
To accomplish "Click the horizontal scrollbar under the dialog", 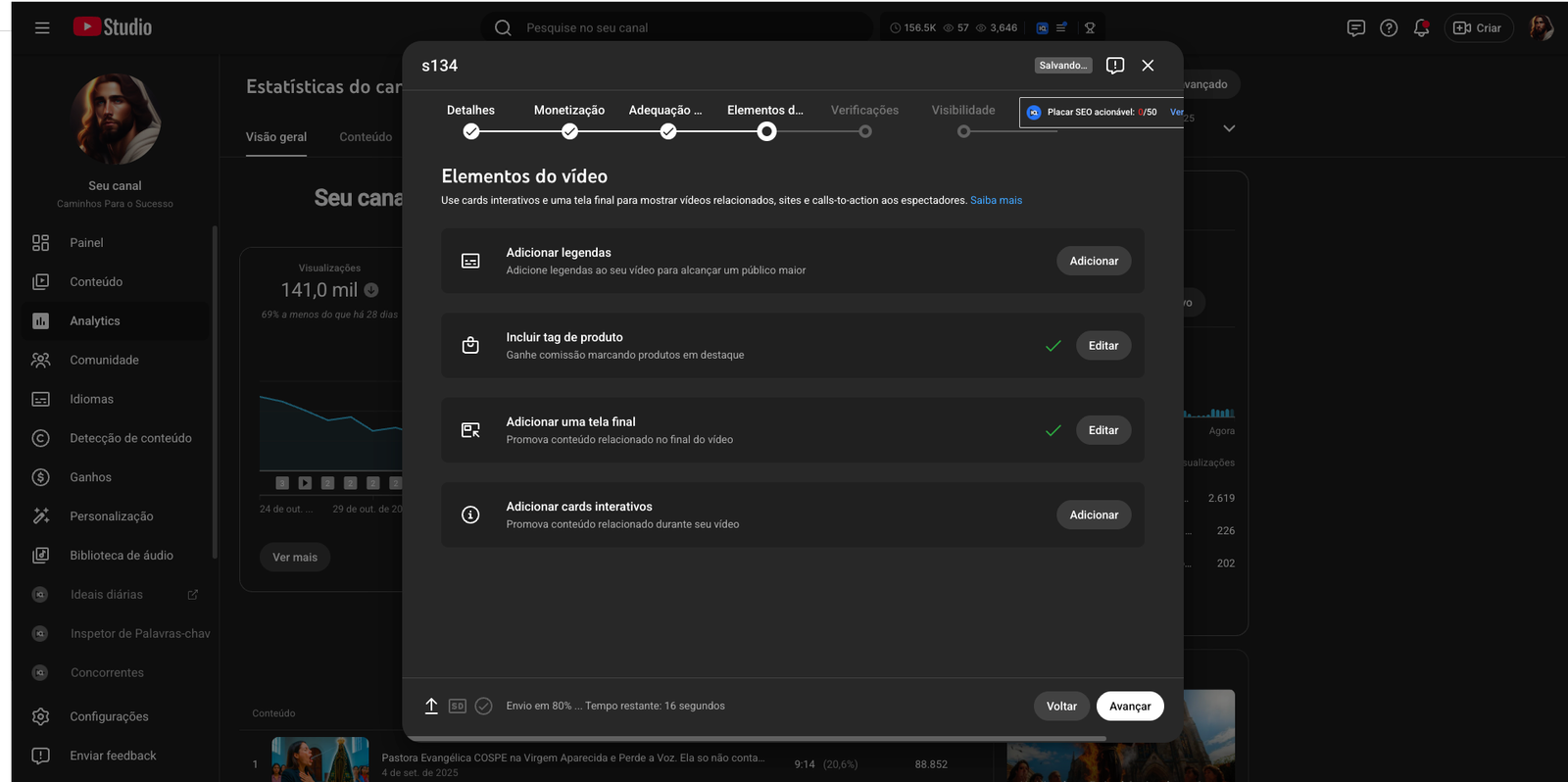I will [756, 738].
